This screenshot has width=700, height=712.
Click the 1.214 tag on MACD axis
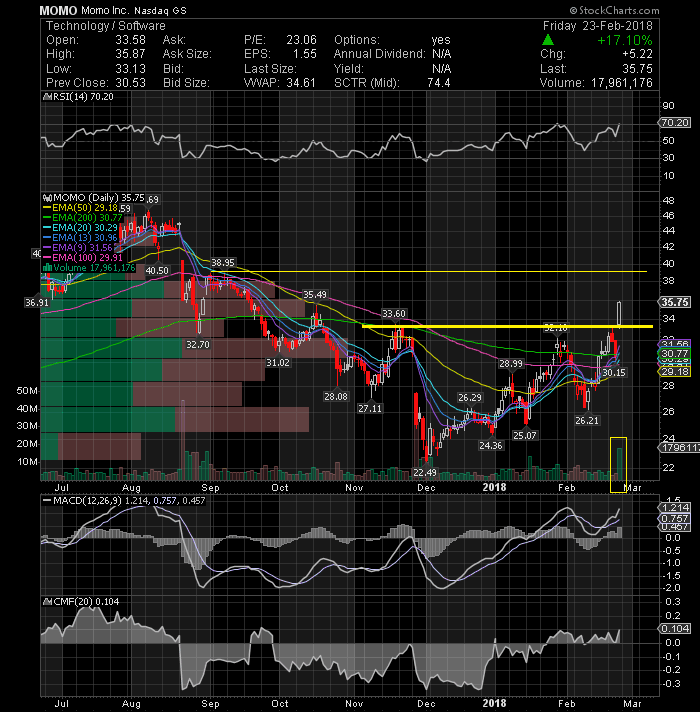675,508
